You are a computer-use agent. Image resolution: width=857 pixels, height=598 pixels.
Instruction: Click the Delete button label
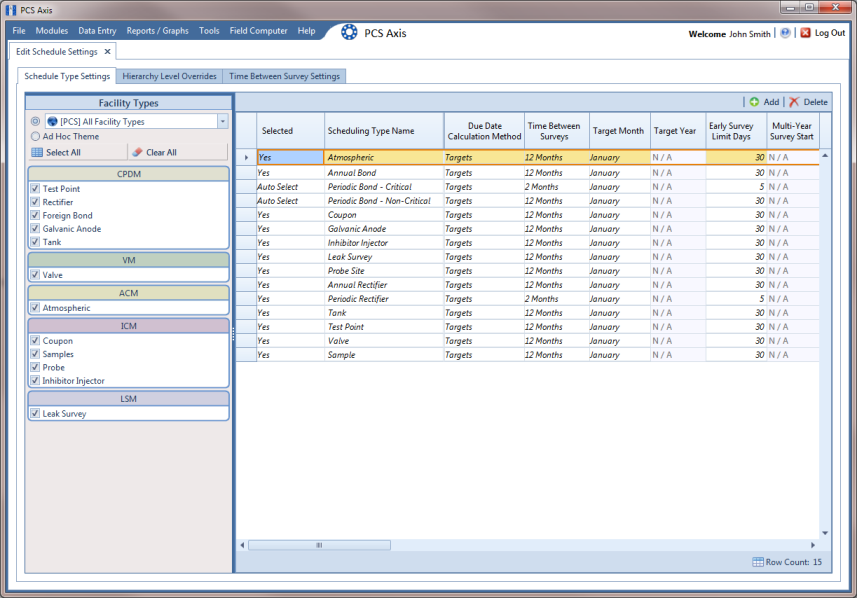(815, 102)
